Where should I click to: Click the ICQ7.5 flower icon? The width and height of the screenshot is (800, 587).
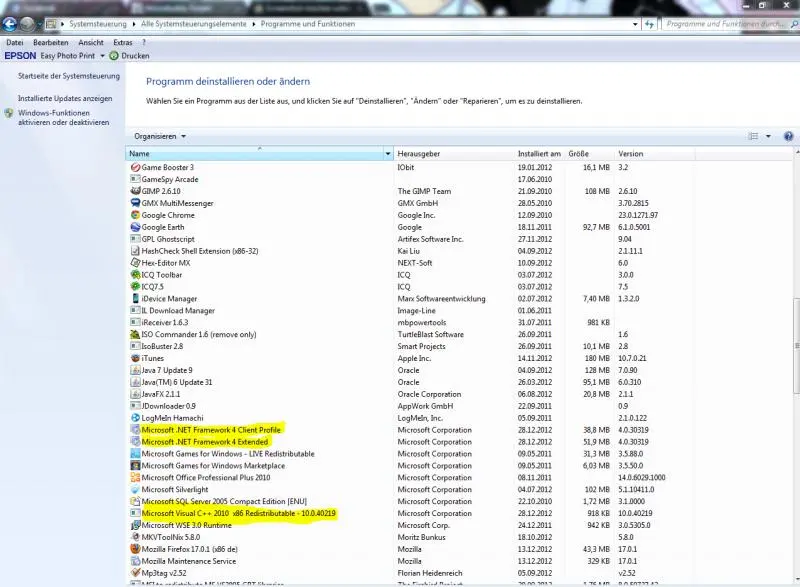135,287
